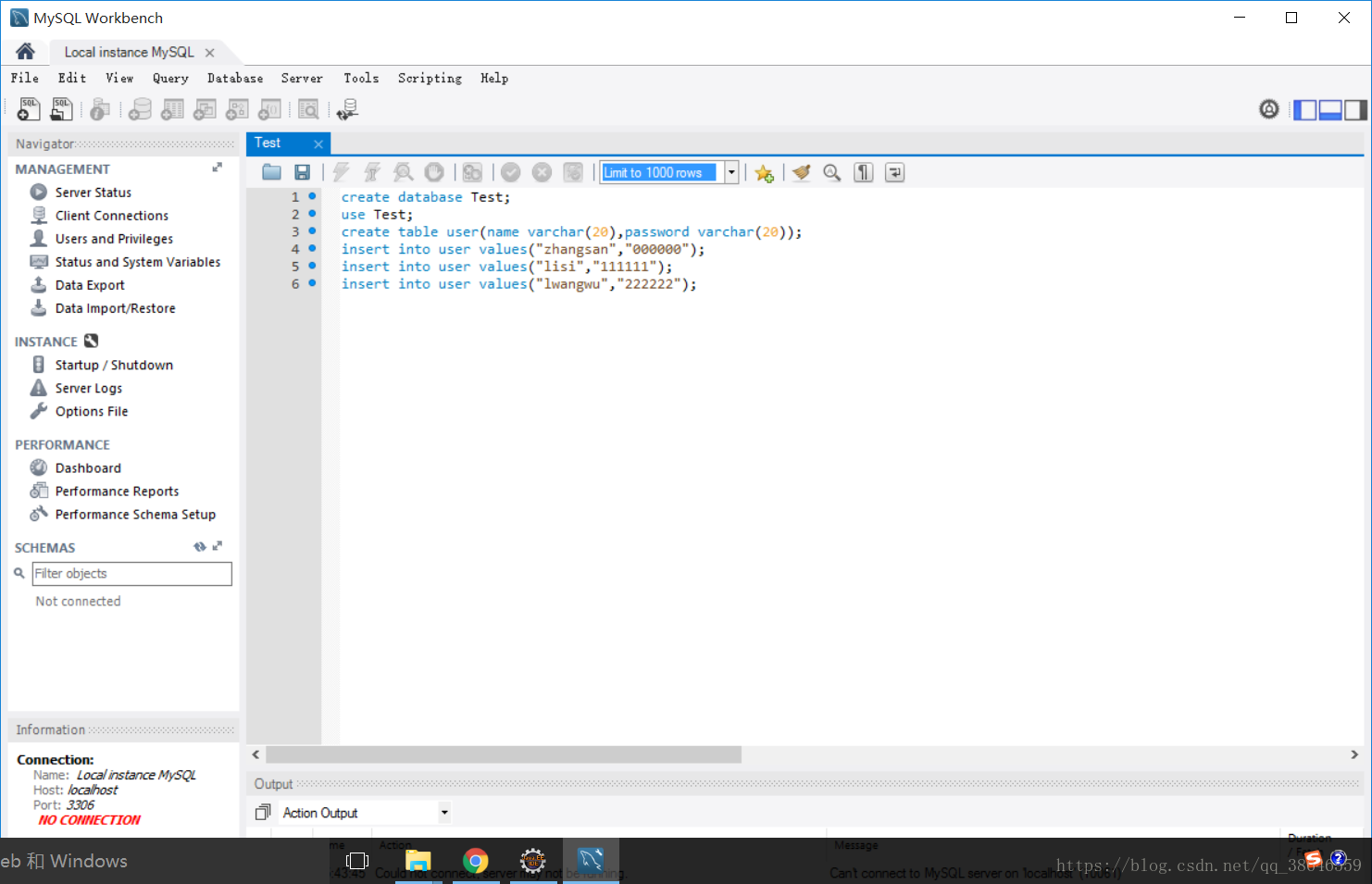
Task: Reconnect to DBMS icon
Action: (x=347, y=110)
